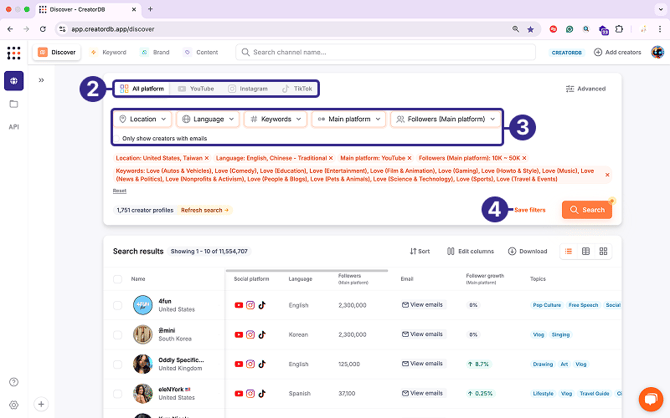Open Chrome three-dot menu

(x=660, y=29)
